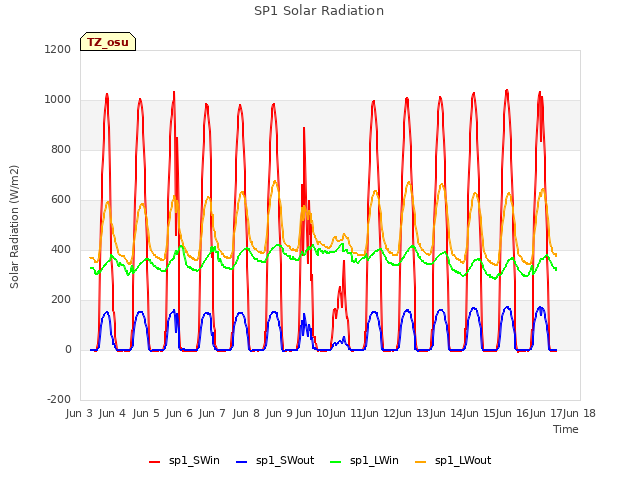Click the Jun 4 x-axis tick label
Screen dimensions: 640x480
(112, 413)
